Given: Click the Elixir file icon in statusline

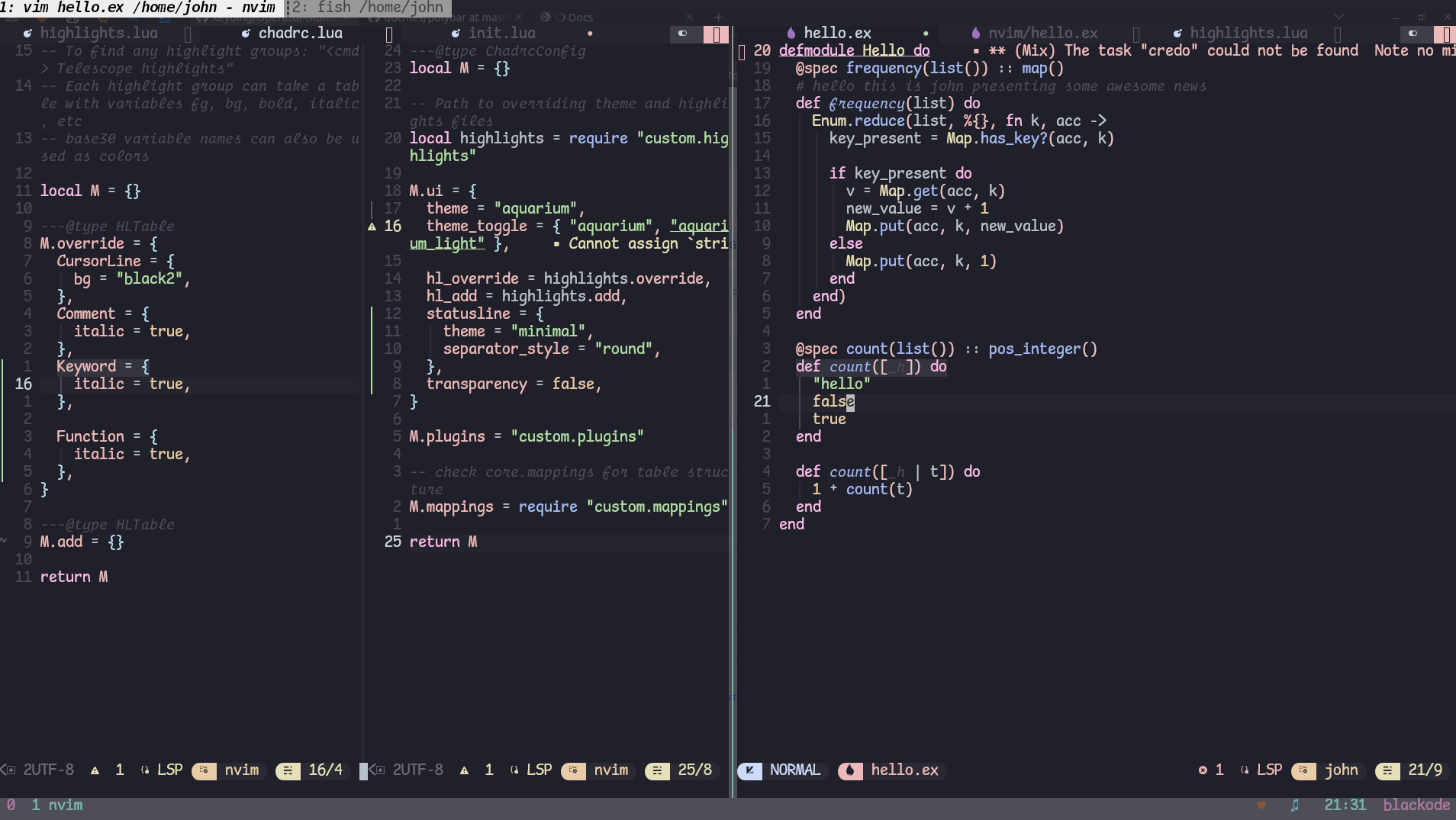Looking at the screenshot, I should [x=849, y=770].
